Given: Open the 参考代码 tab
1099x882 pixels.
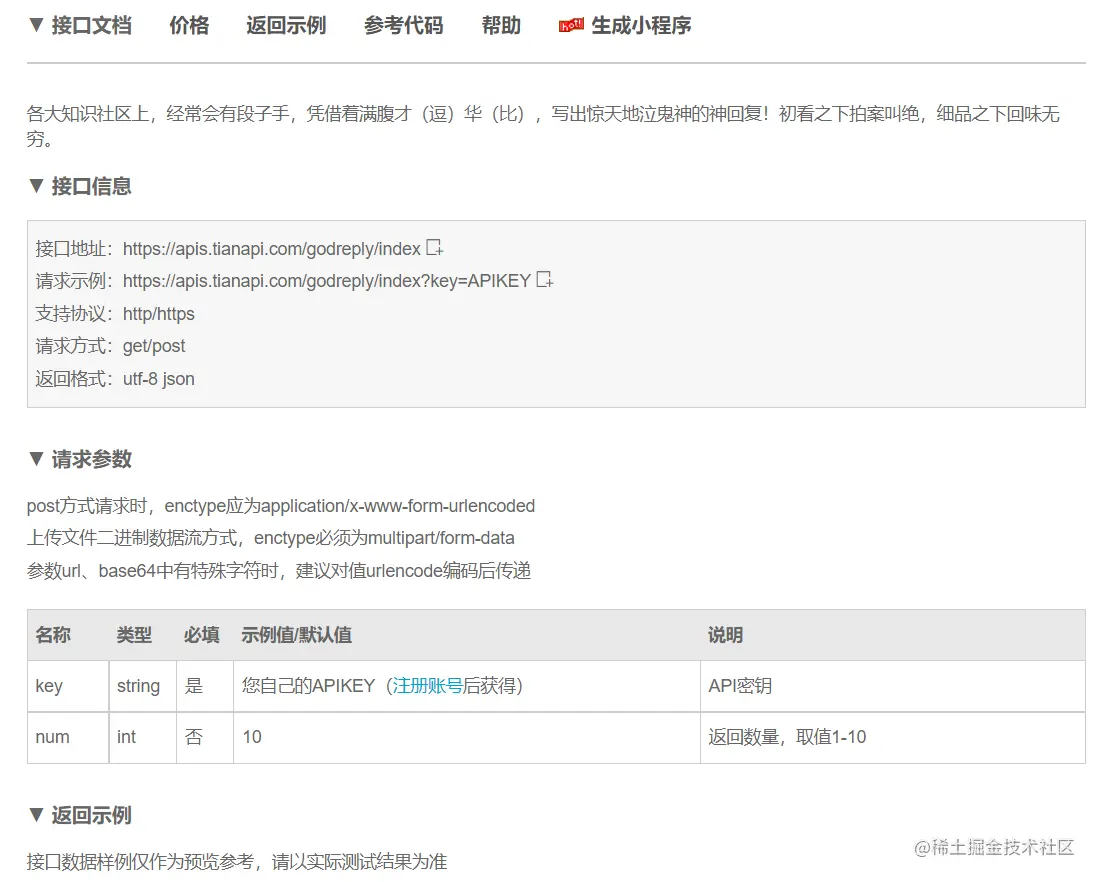Looking at the screenshot, I should pos(404,25).
